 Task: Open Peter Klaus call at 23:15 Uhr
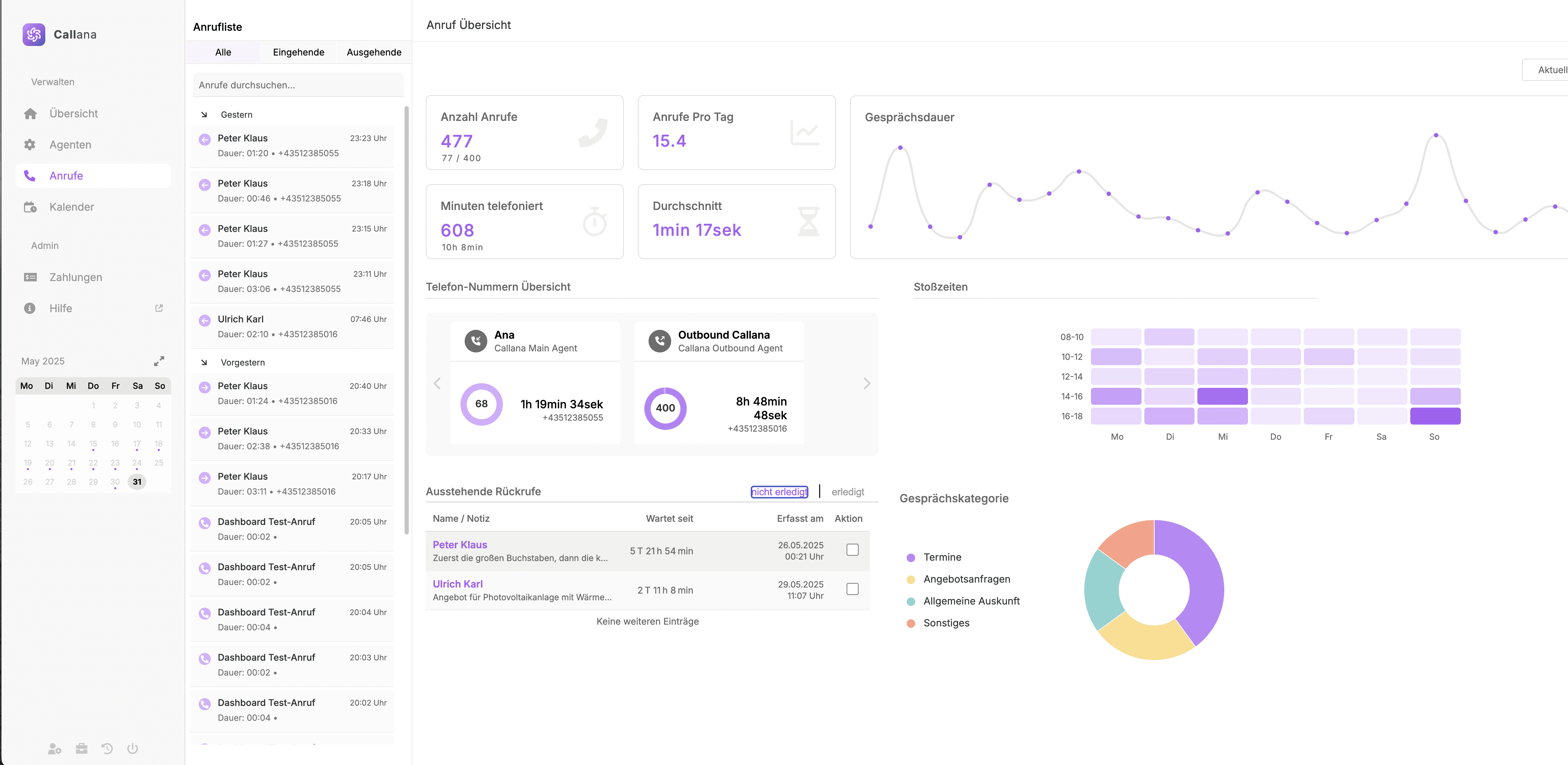pyautogui.click(x=292, y=236)
